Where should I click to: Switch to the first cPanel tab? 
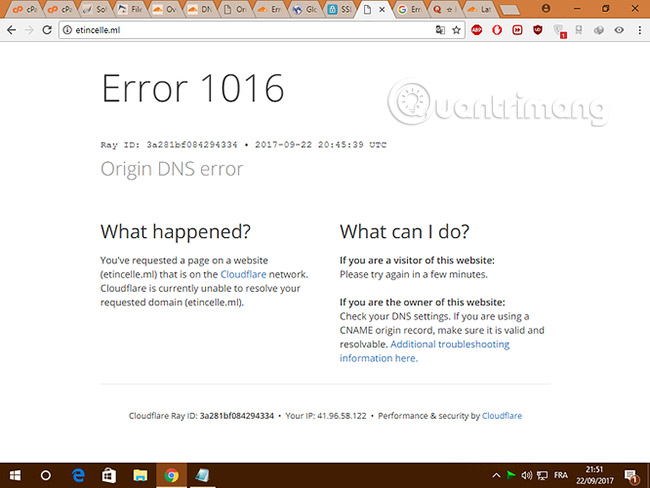25,9
